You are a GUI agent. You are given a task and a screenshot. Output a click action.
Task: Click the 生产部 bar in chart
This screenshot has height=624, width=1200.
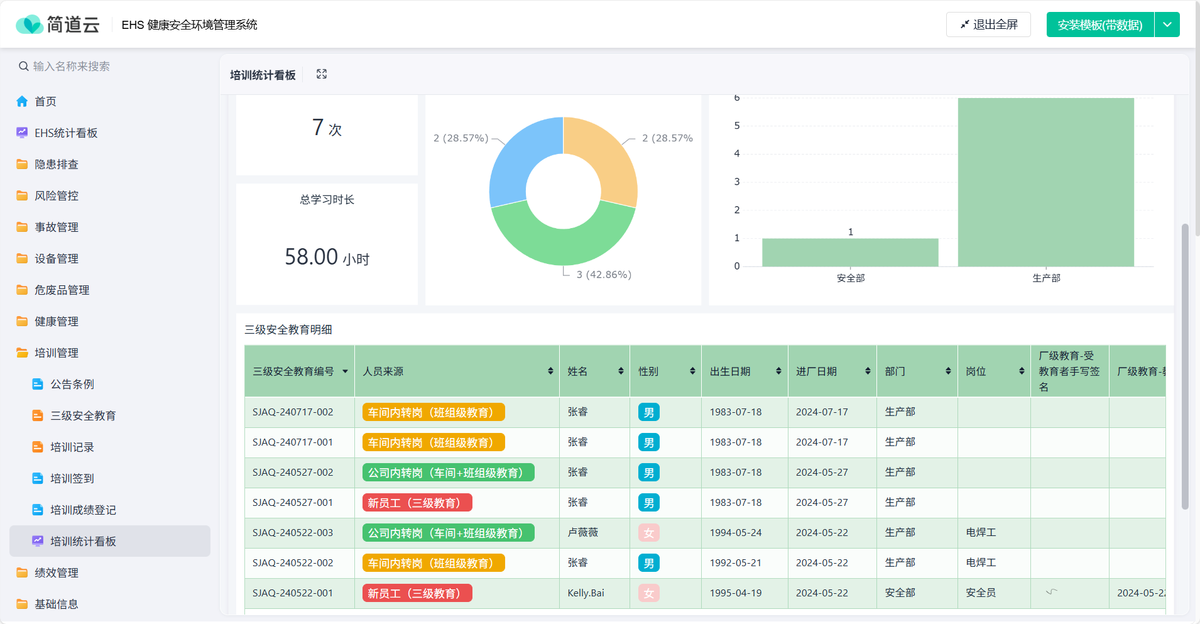pos(1045,182)
